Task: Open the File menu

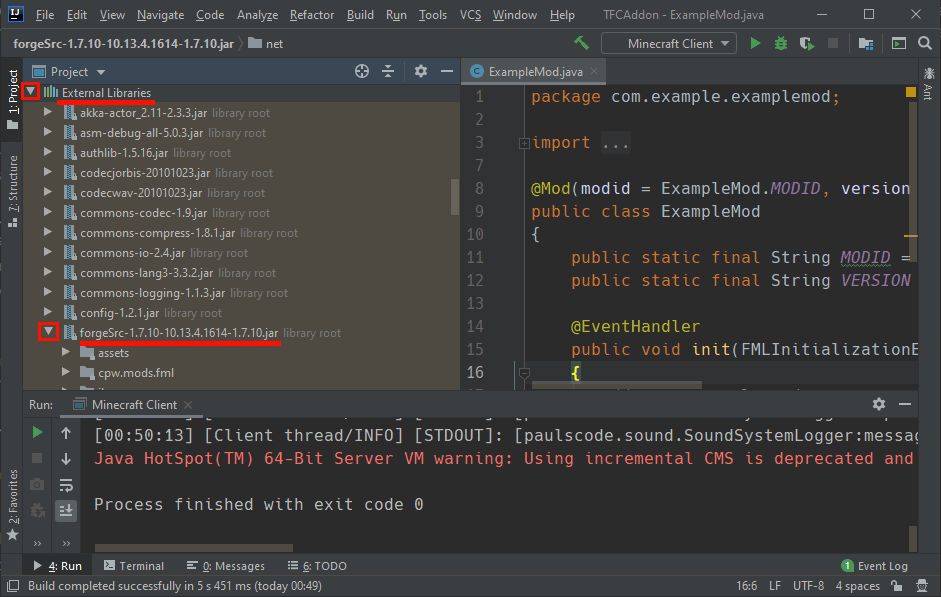Action: [44, 14]
